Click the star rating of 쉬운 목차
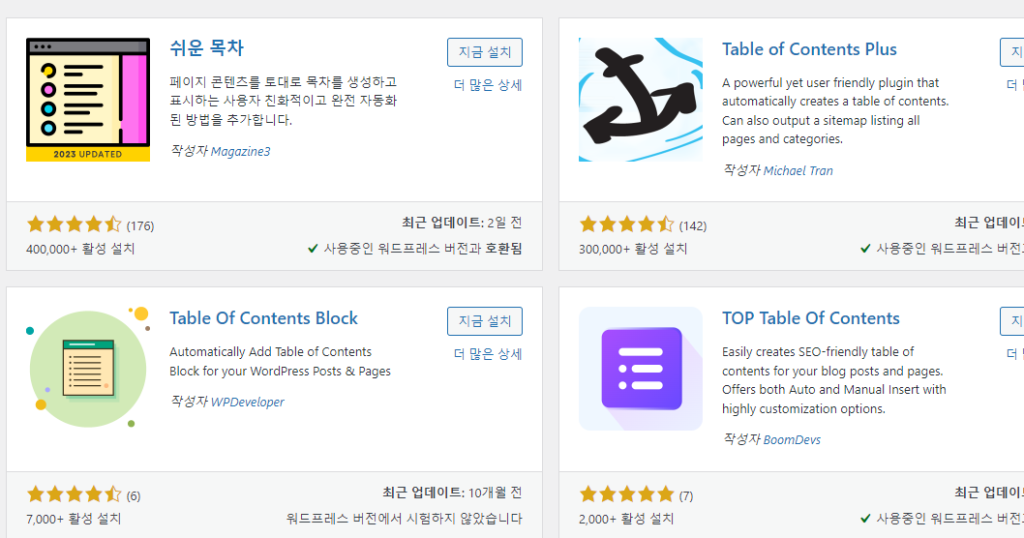Image resolution: width=1024 pixels, height=538 pixels. coord(74,225)
